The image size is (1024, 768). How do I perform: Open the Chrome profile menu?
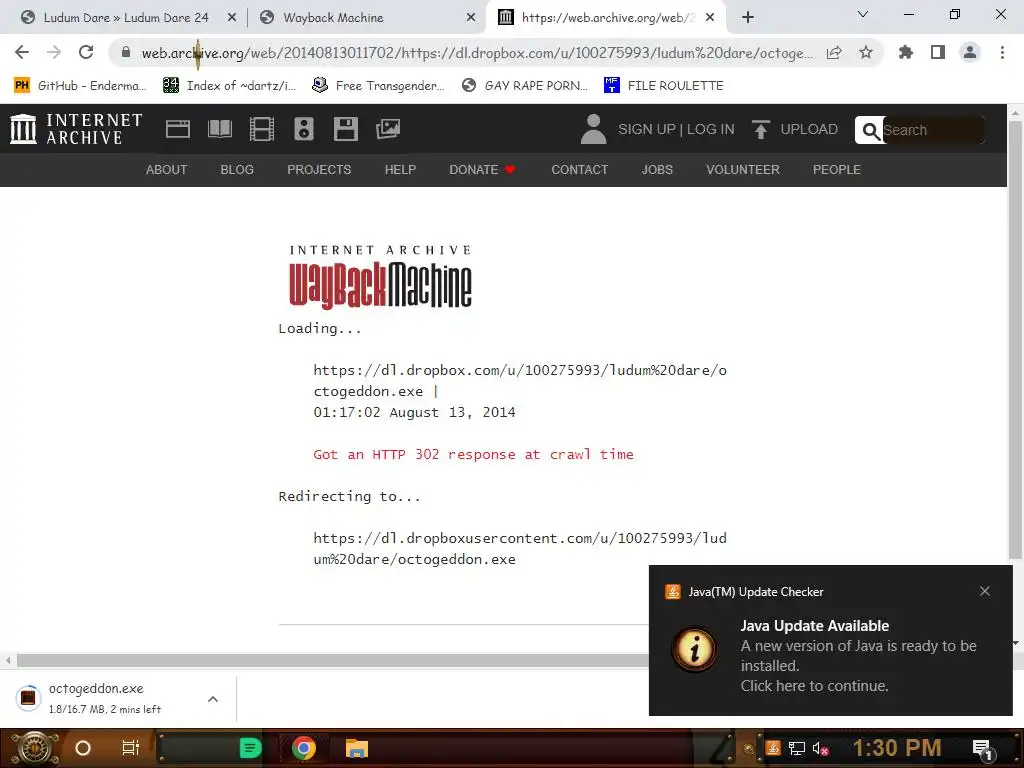click(970, 52)
